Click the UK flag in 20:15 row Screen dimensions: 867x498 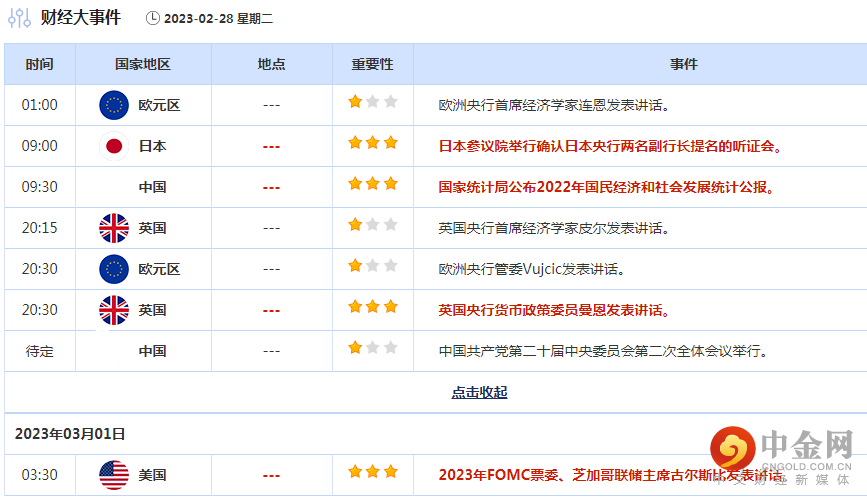(x=114, y=228)
